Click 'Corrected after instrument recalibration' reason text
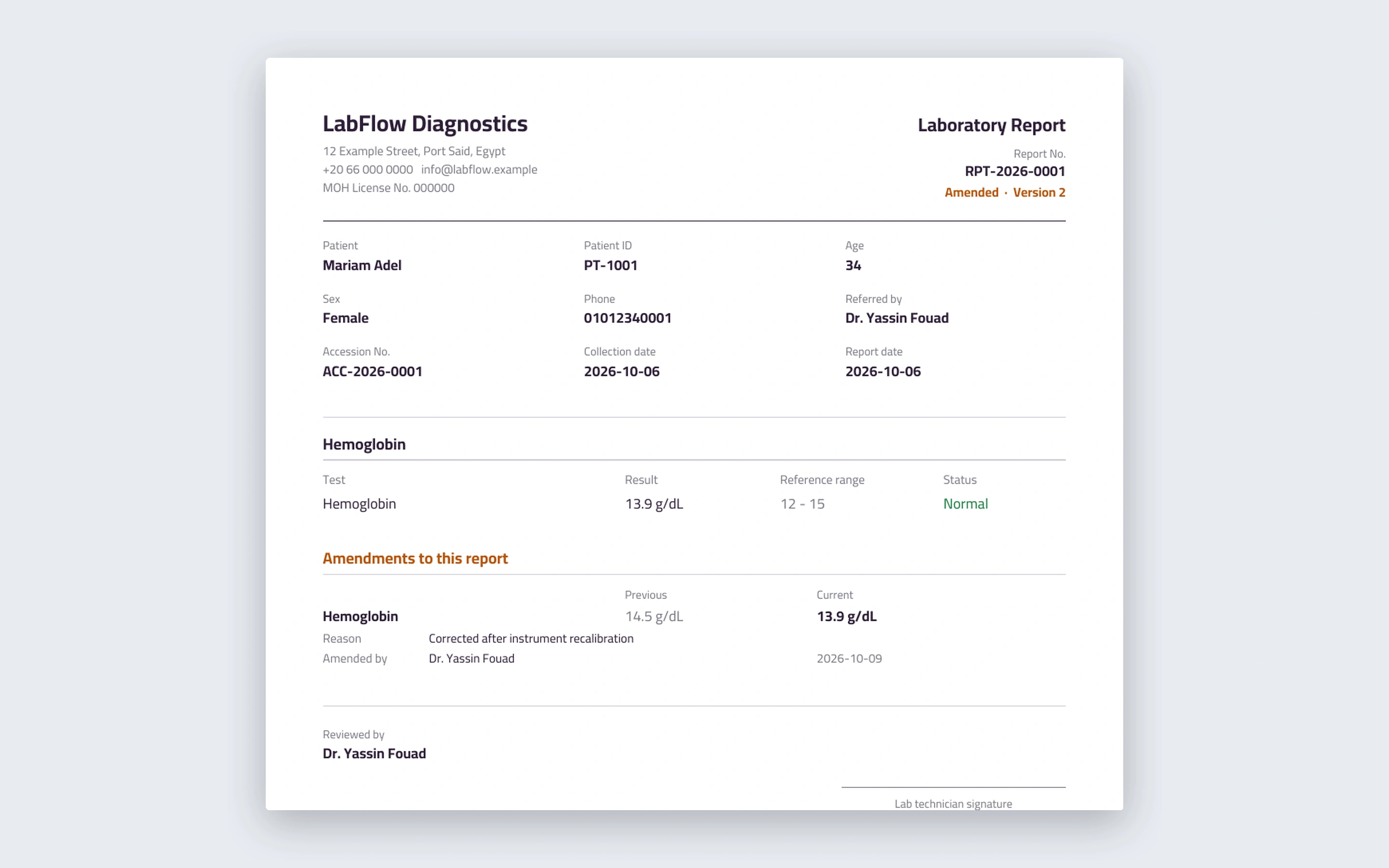Image resolution: width=1389 pixels, height=868 pixels. [x=531, y=638]
